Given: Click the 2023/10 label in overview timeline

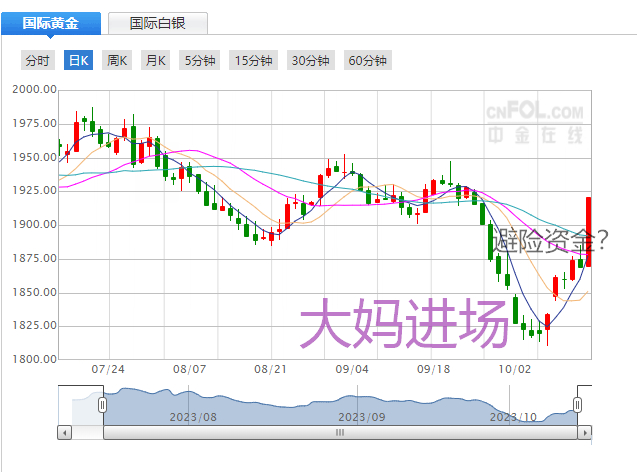Looking at the screenshot, I should 513,417.
